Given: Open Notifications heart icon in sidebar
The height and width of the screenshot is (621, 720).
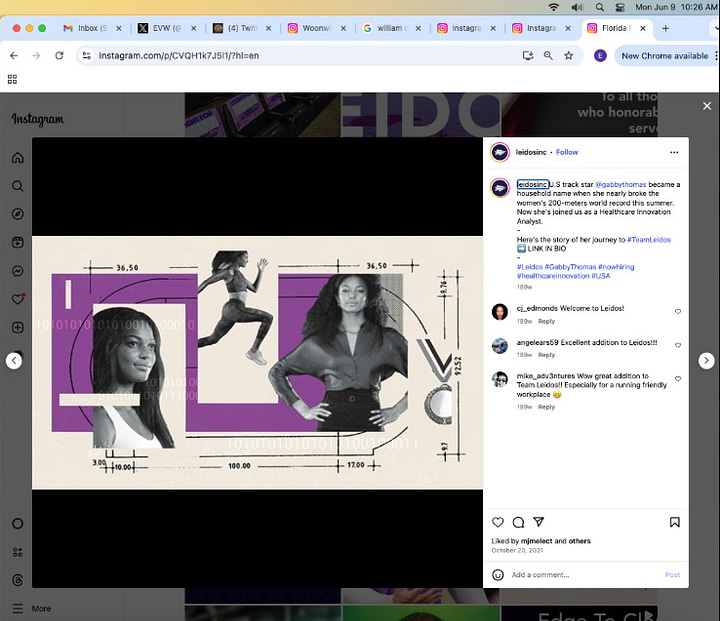Looking at the screenshot, I should (x=17, y=299).
